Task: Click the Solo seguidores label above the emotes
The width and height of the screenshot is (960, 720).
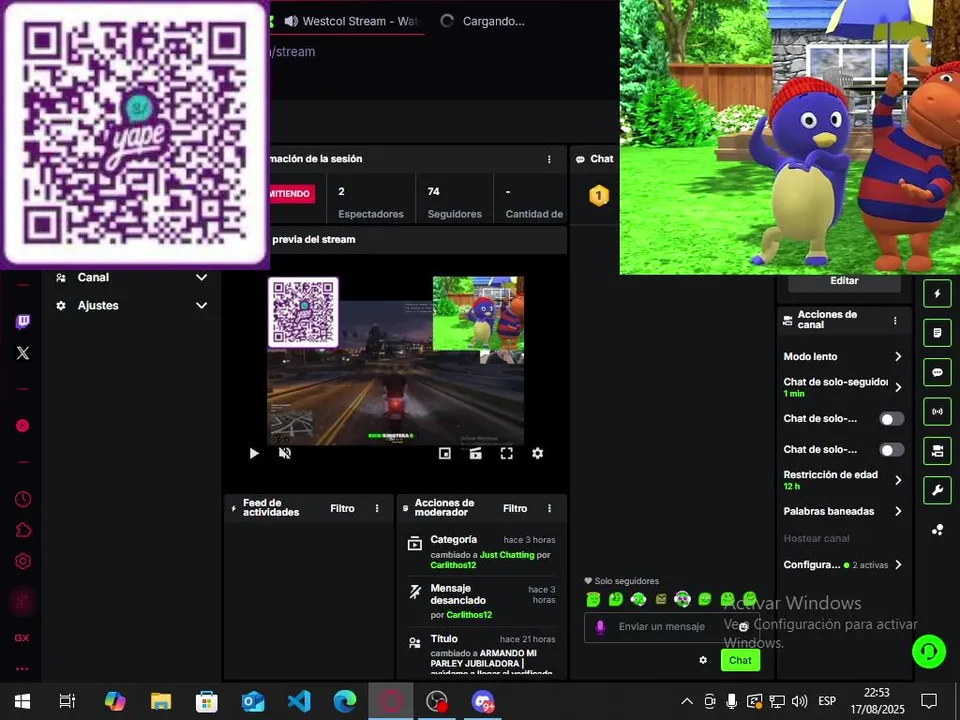Action: [x=621, y=580]
